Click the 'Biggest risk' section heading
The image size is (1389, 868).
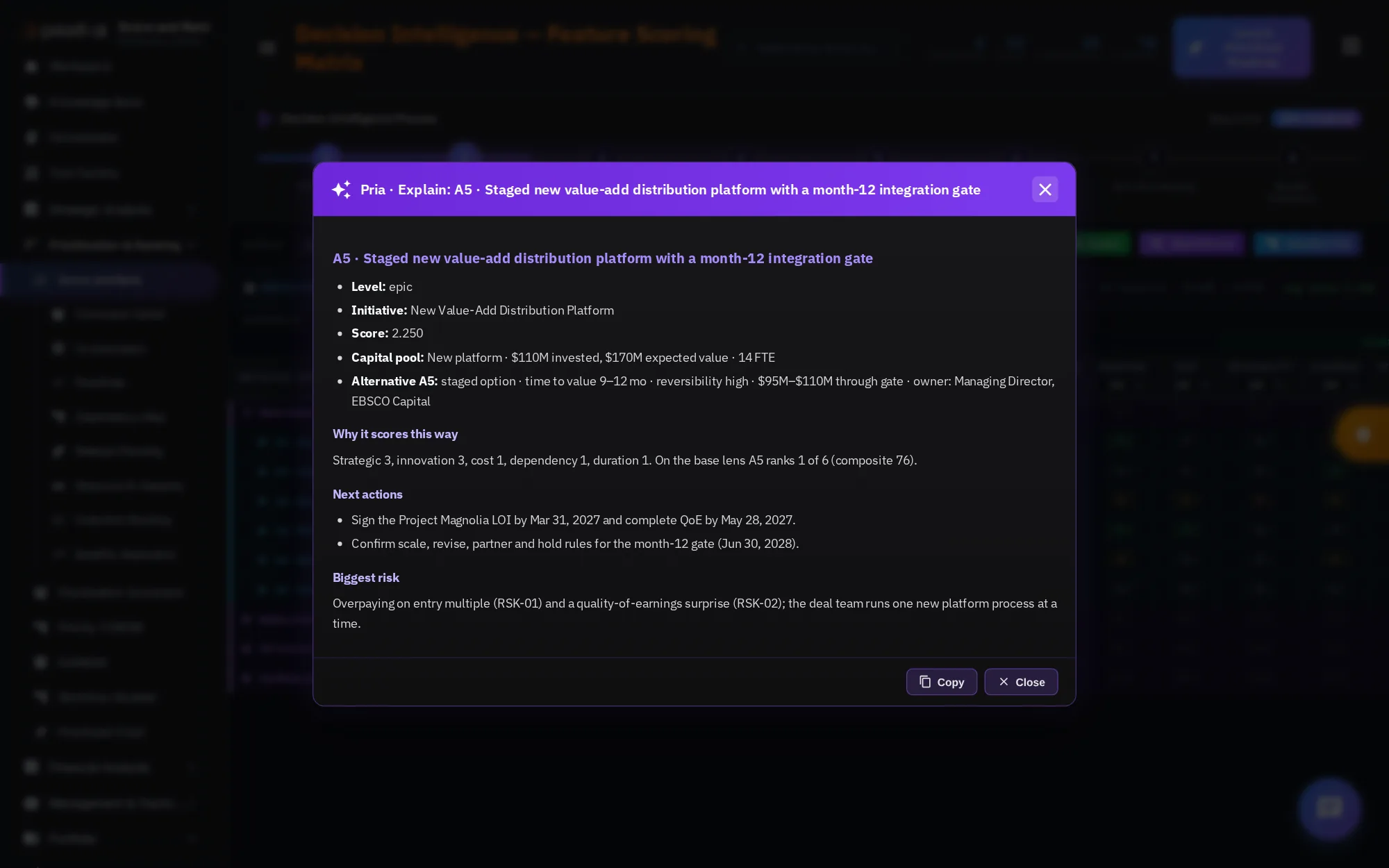[x=366, y=578]
